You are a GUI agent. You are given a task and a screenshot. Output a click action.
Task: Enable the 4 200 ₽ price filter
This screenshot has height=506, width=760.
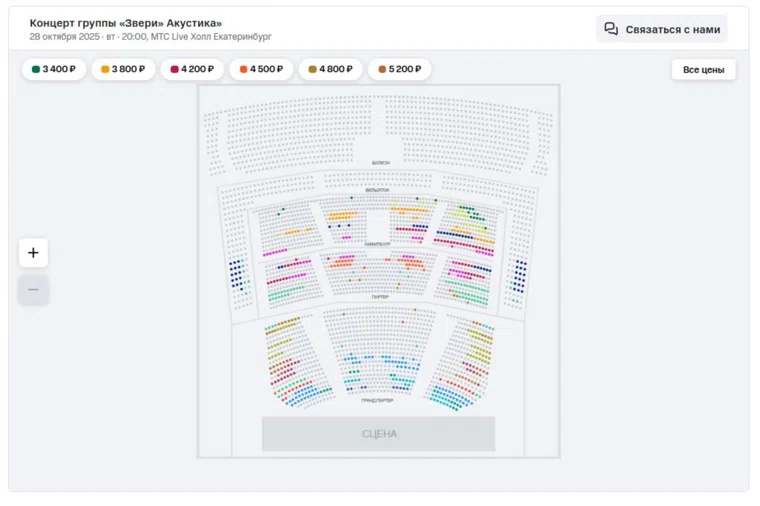click(x=192, y=69)
